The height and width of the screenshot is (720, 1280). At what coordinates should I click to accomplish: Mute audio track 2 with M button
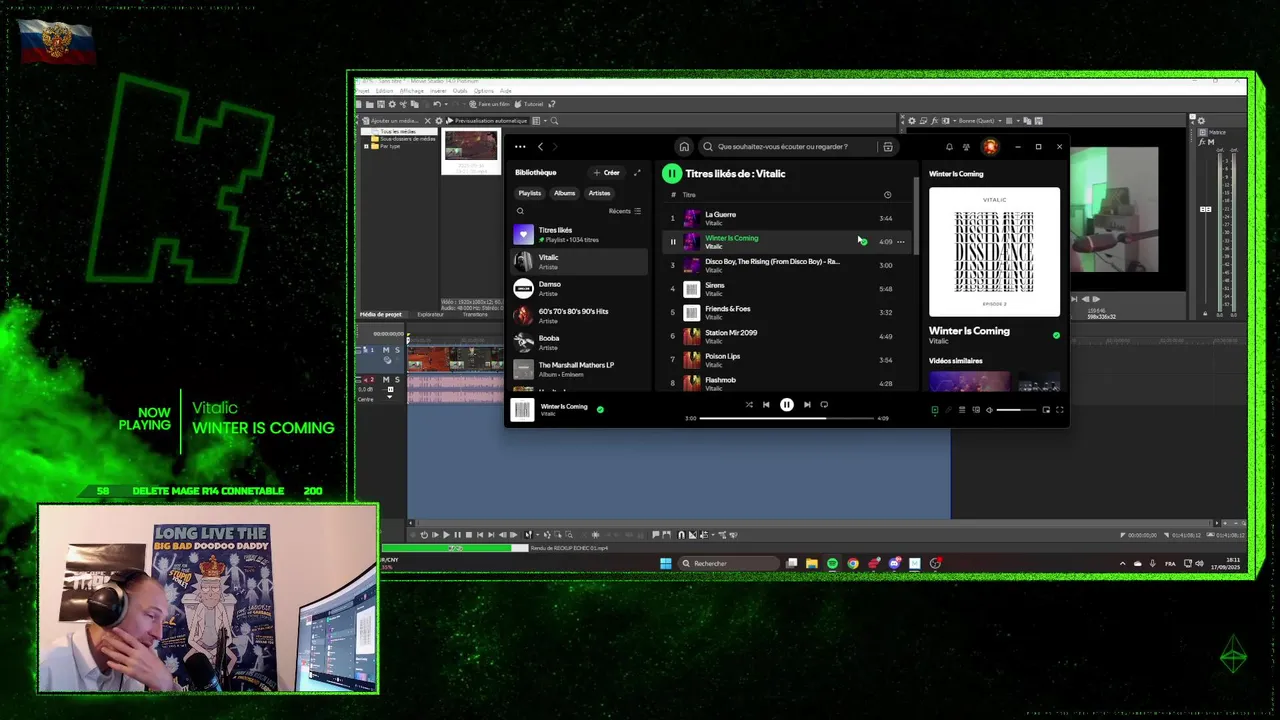coord(386,380)
